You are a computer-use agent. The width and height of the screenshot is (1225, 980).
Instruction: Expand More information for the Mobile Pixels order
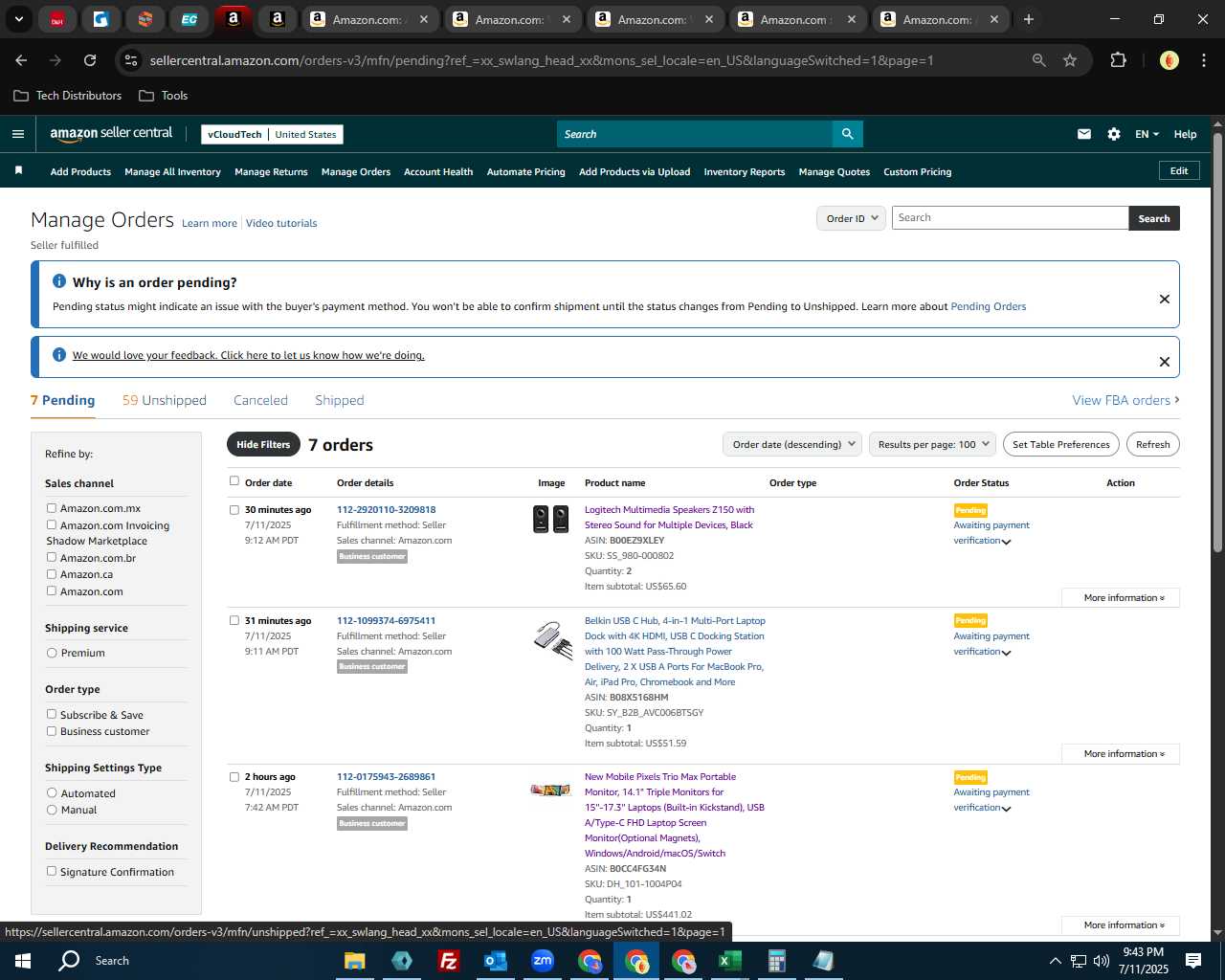pos(1121,925)
